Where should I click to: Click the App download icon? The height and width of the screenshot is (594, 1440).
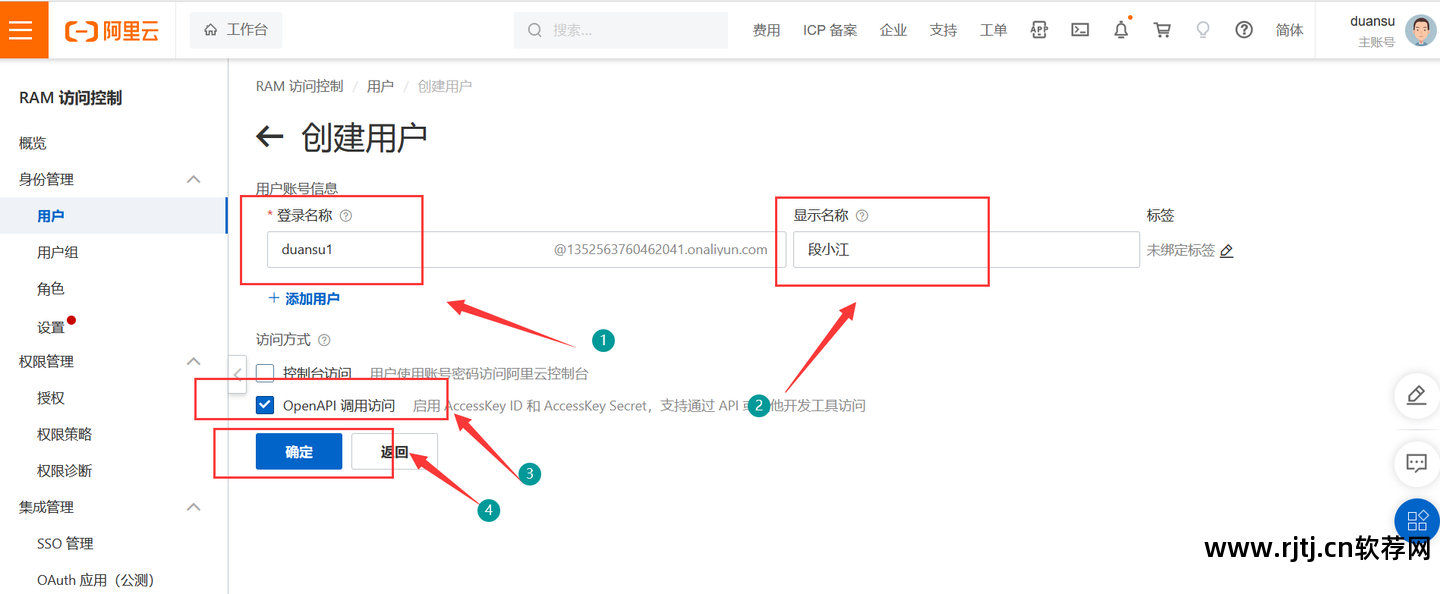(x=1040, y=30)
